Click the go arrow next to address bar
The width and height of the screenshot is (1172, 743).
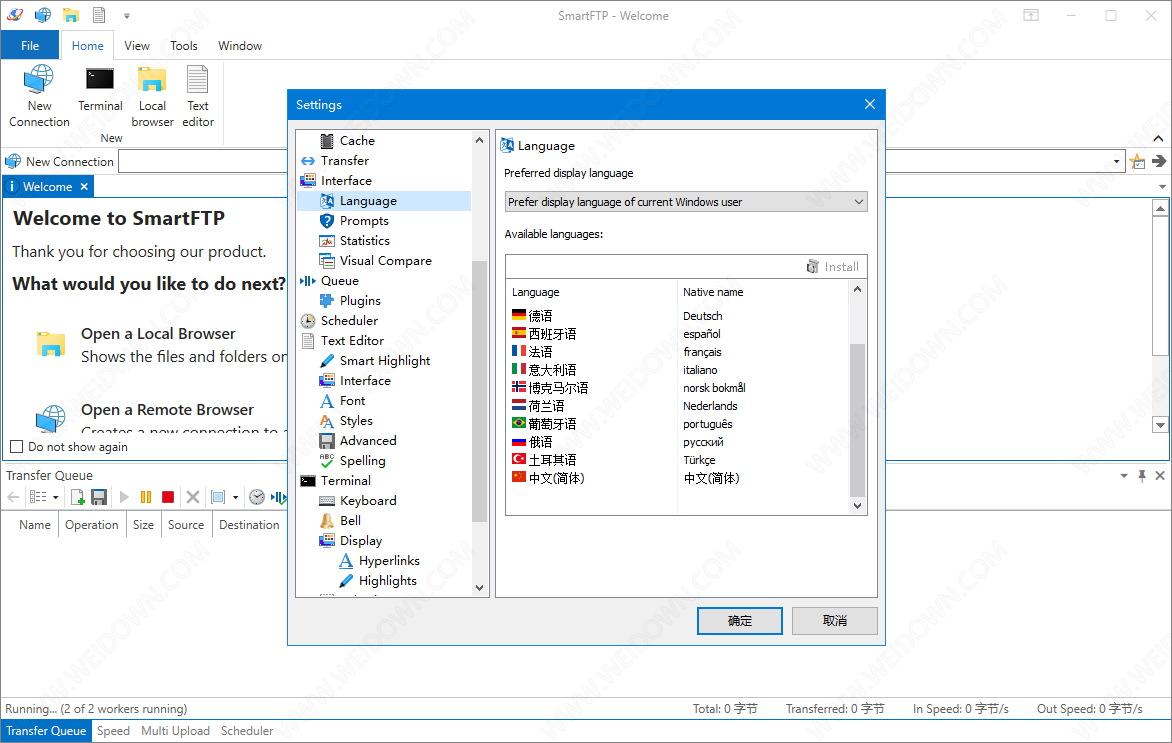click(x=1159, y=161)
